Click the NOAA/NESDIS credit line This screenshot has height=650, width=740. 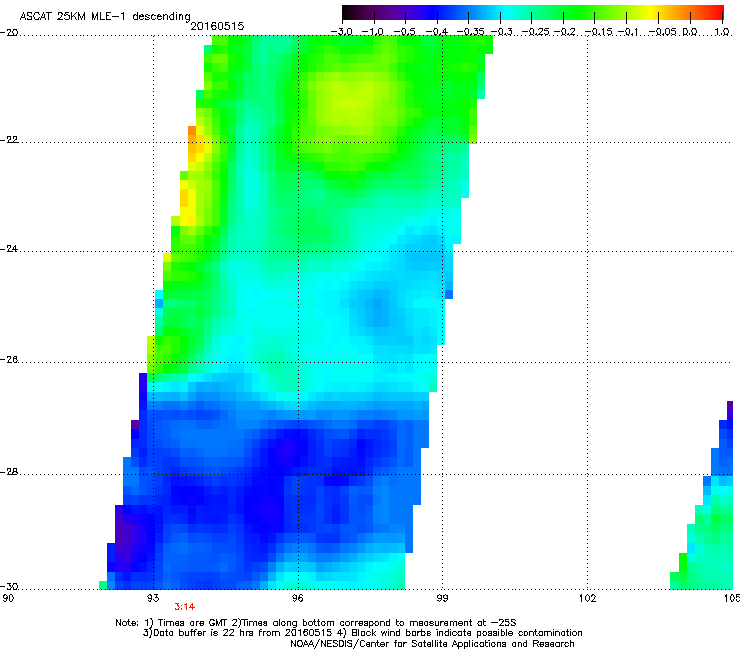click(432, 644)
